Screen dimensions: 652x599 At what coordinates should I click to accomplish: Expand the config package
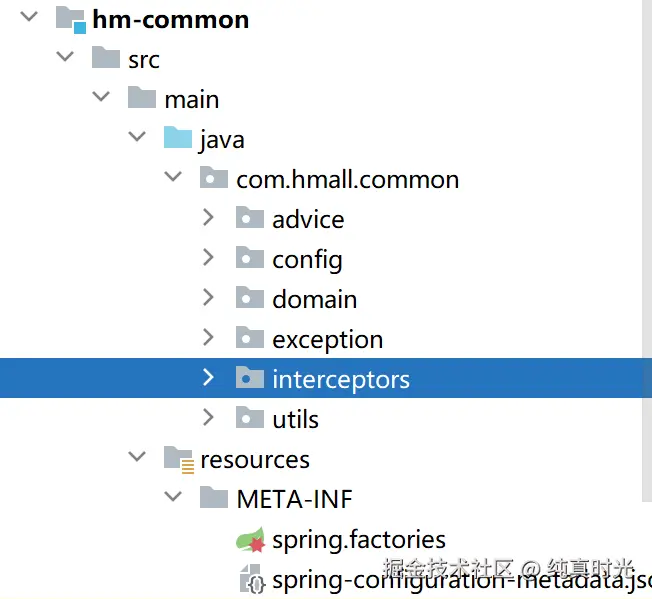coord(208,257)
